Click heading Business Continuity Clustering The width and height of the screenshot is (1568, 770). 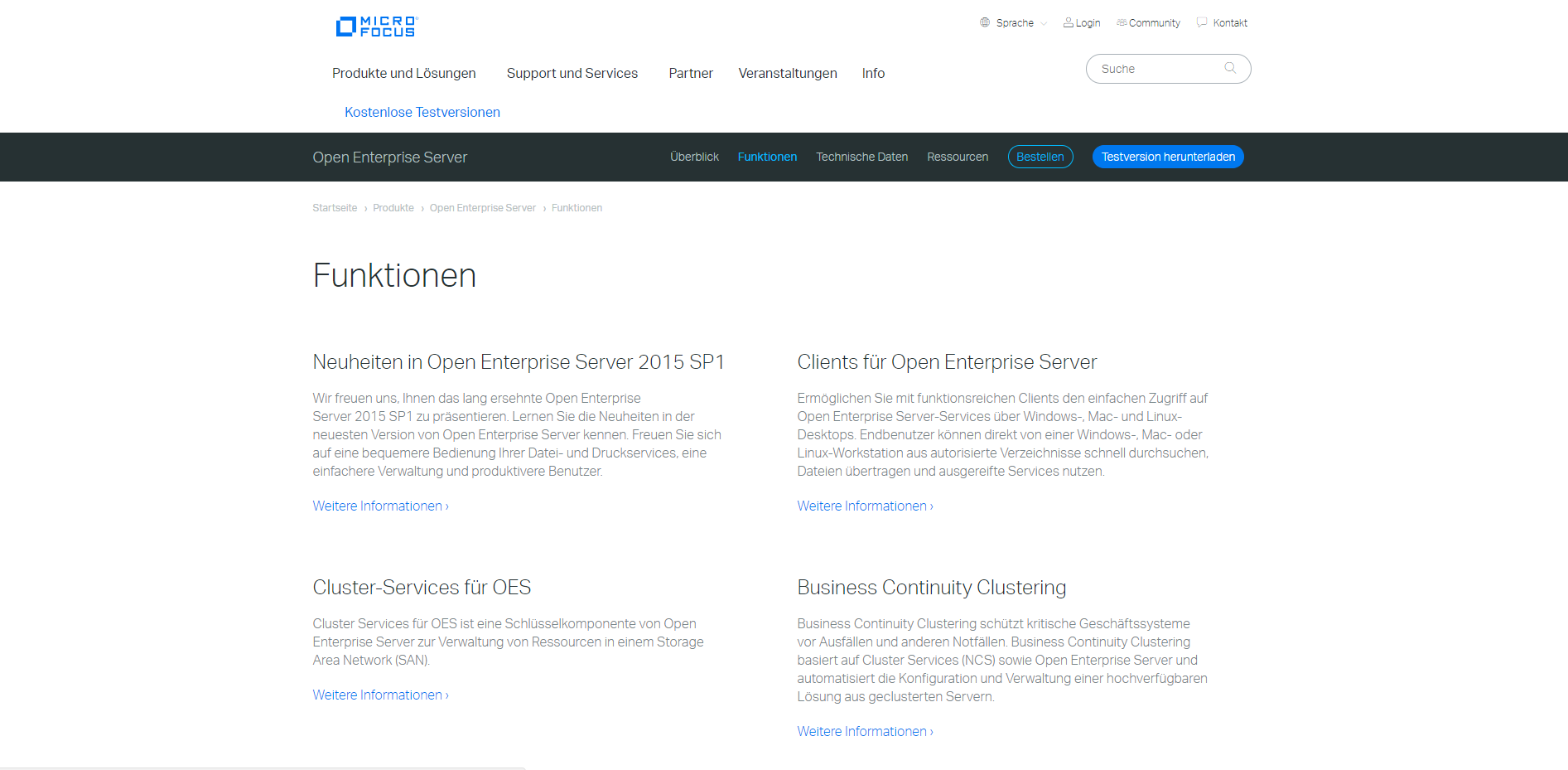tap(932, 588)
